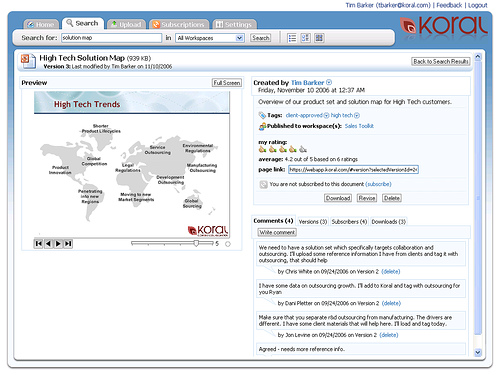This screenshot has width=500, height=375.
Task: Select the Comments (4) tab
Action: click(273, 221)
